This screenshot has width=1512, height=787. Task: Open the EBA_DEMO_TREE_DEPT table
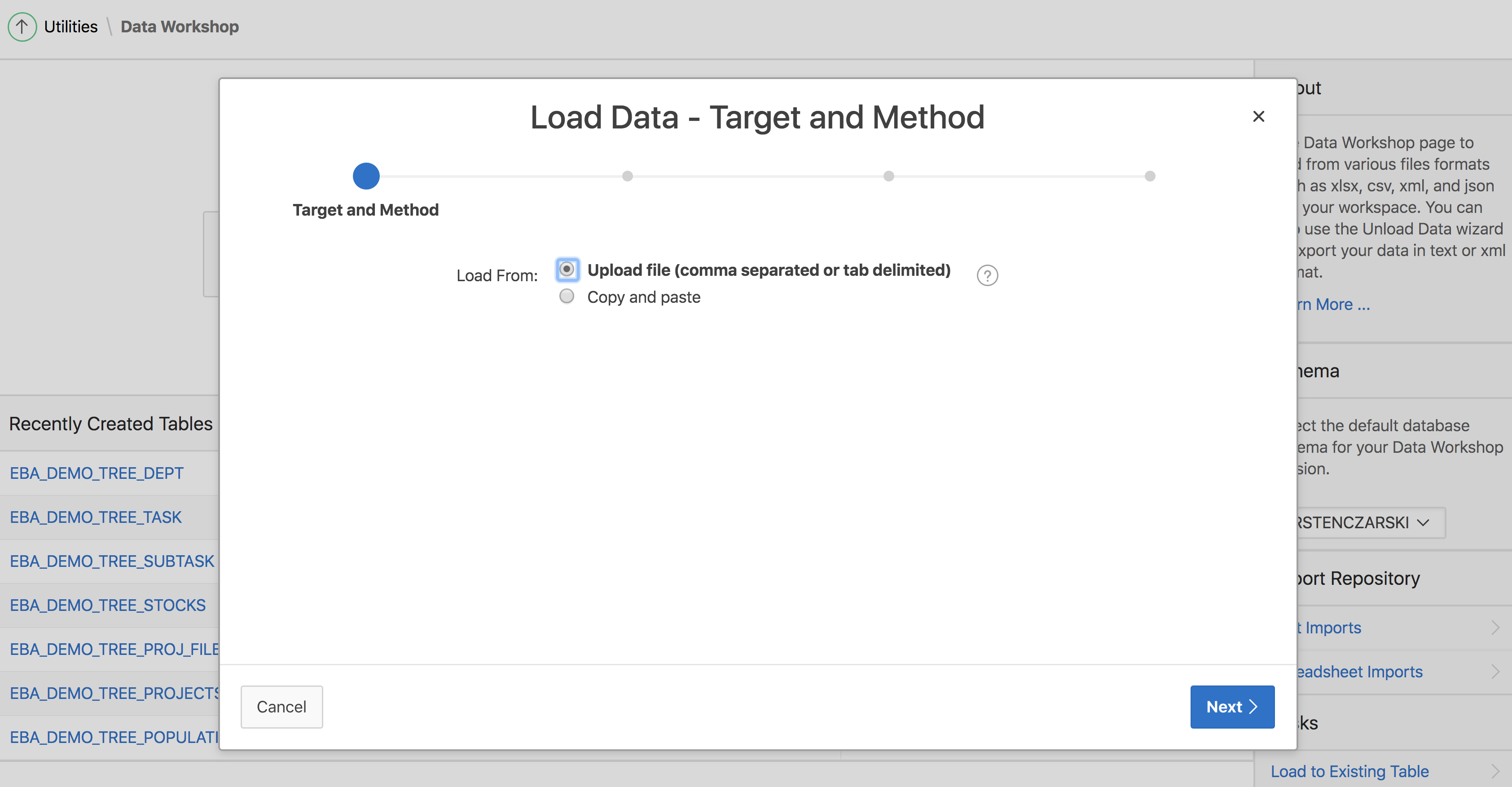(97, 473)
